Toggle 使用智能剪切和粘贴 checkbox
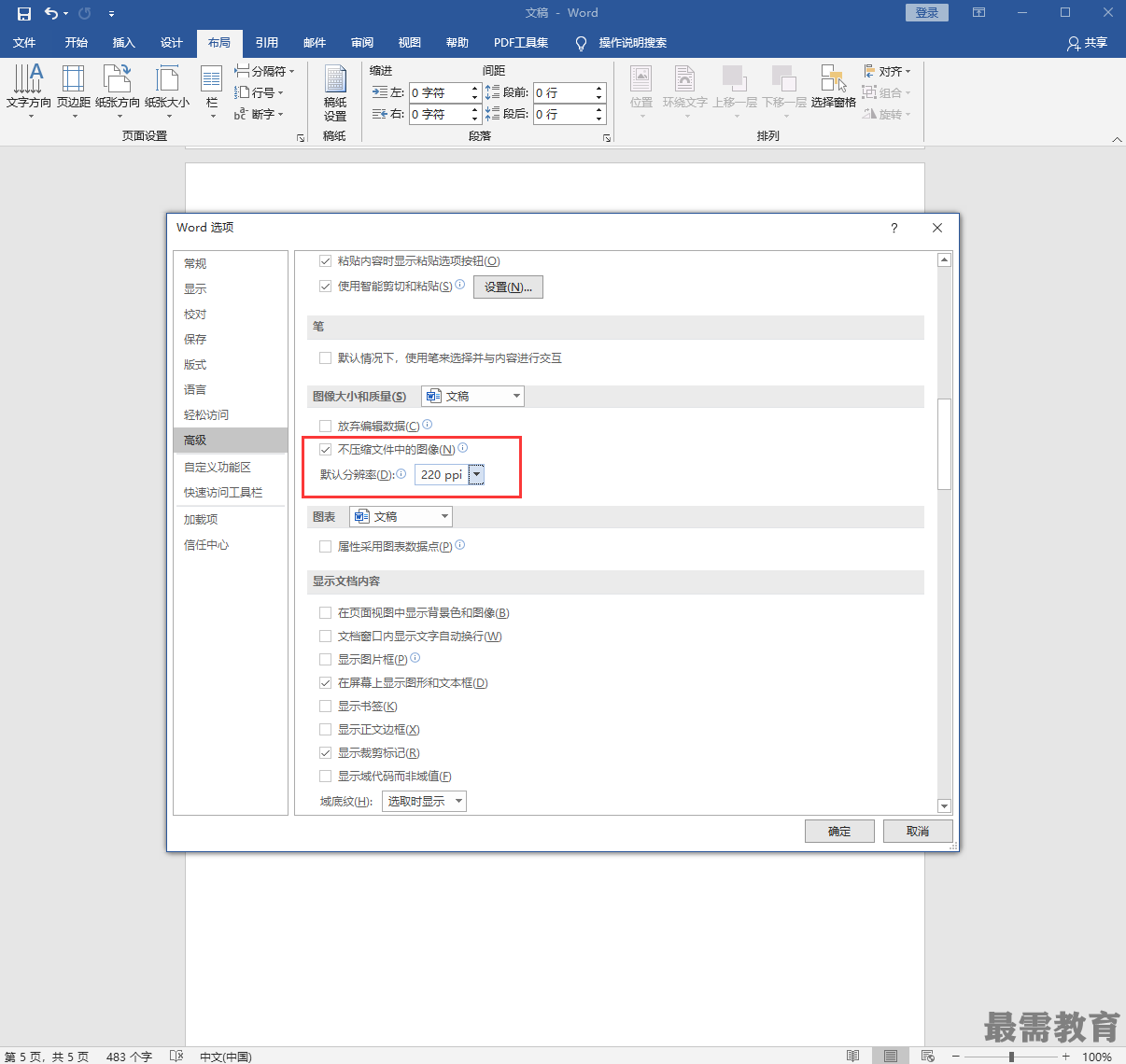The height and width of the screenshot is (1064, 1126). pyautogui.click(x=326, y=287)
